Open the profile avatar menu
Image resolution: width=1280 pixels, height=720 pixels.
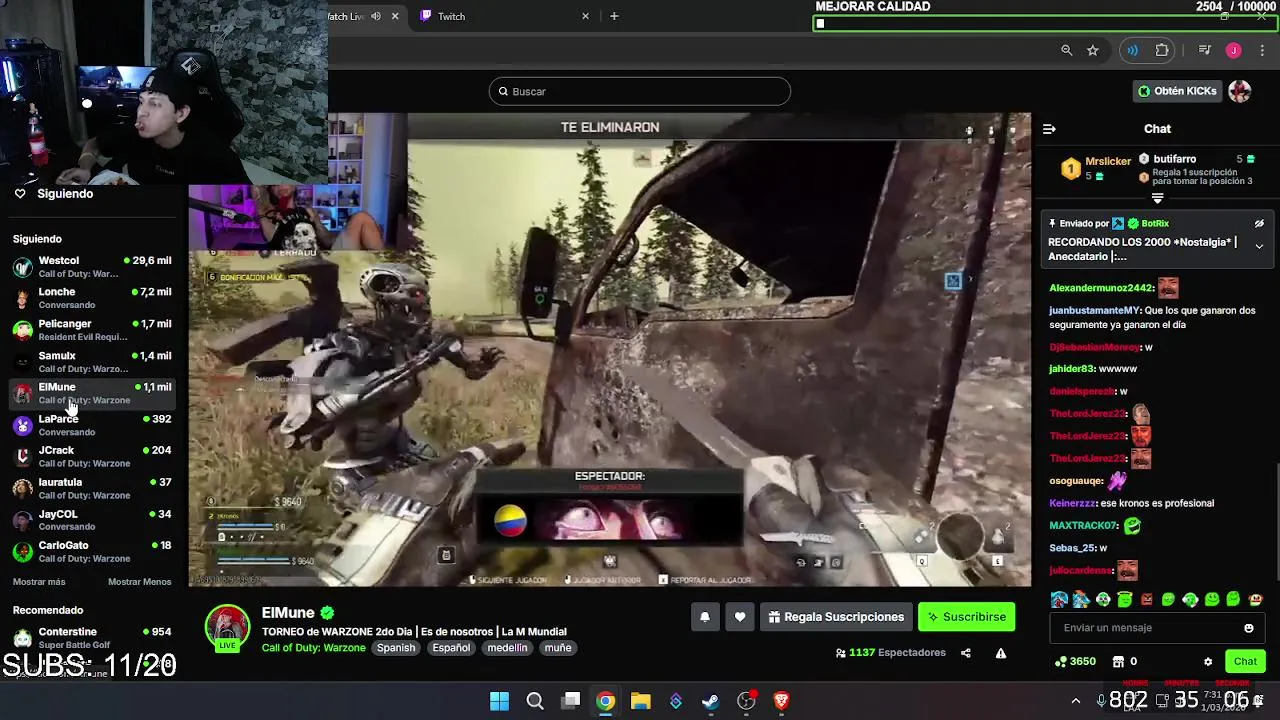[x=1239, y=91]
